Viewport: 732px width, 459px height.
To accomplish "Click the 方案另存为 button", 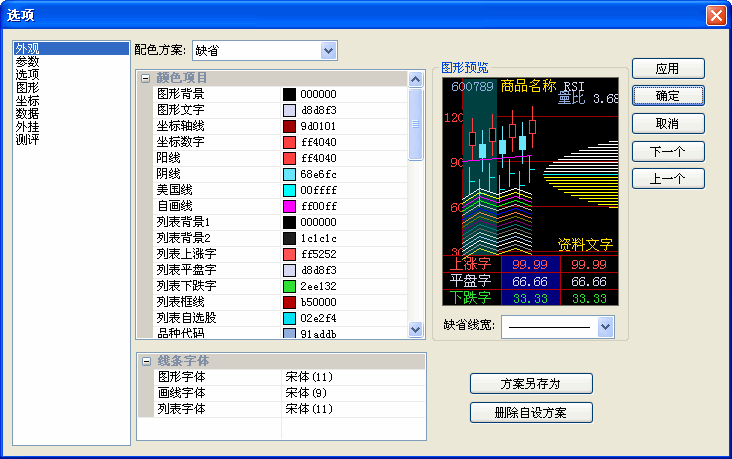I will 531,384.
